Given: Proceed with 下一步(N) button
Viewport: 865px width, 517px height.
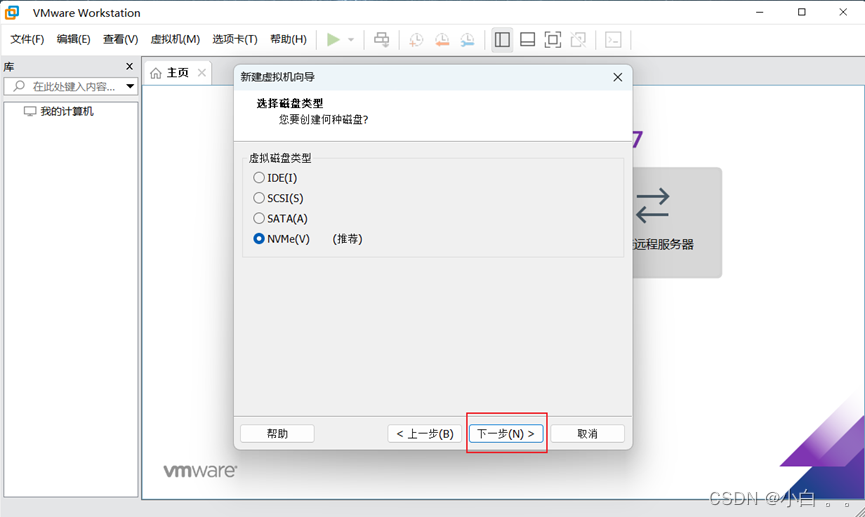Looking at the screenshot, I should [x=506, y=434].
